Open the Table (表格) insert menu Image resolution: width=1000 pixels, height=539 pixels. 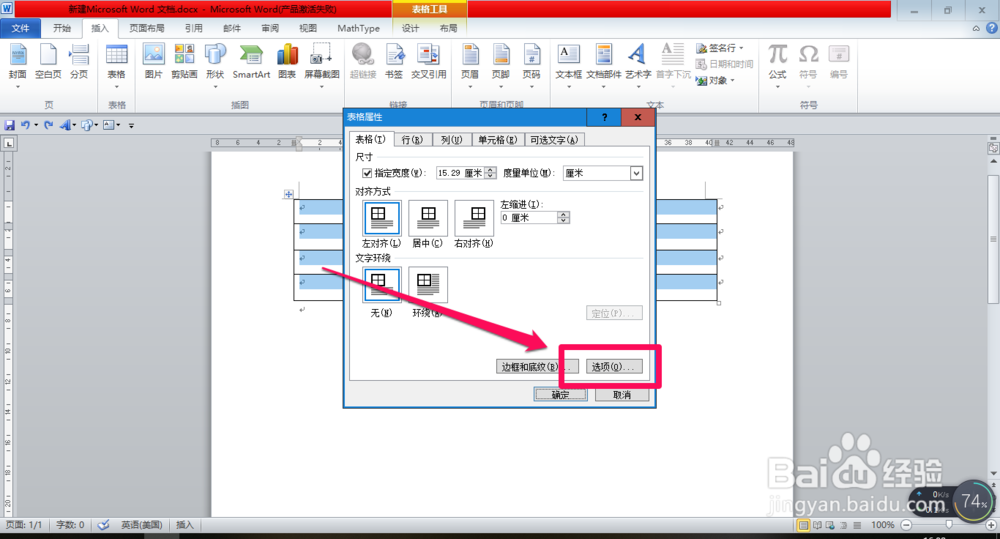pyautogui.click(x=117, y=63)
